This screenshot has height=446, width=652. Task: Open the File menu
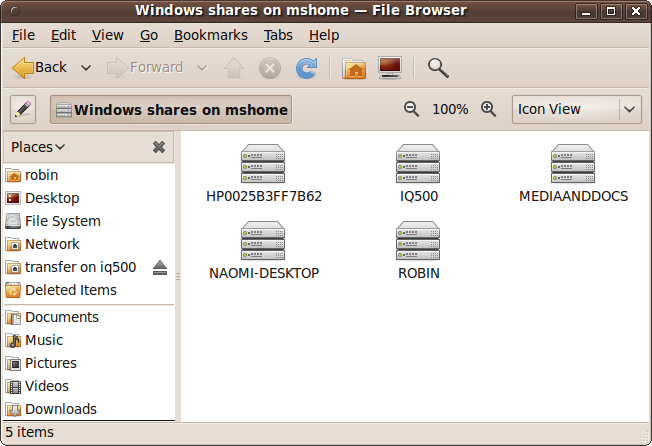tap(23, 35)
